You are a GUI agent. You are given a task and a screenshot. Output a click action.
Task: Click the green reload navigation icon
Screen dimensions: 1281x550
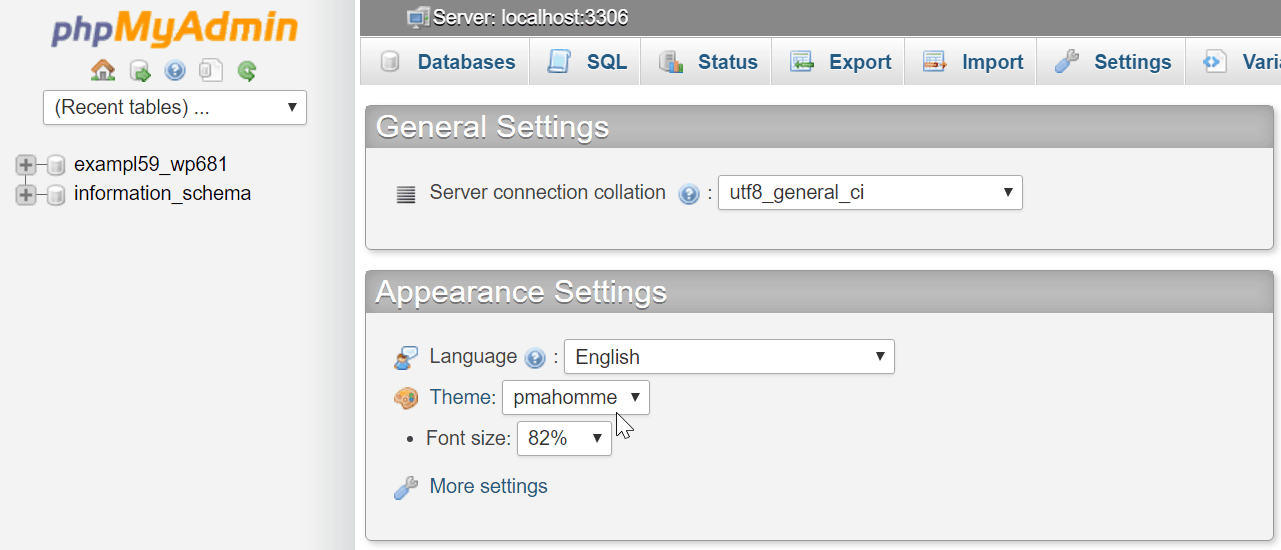pyautogui.click(x=247, y=71)
